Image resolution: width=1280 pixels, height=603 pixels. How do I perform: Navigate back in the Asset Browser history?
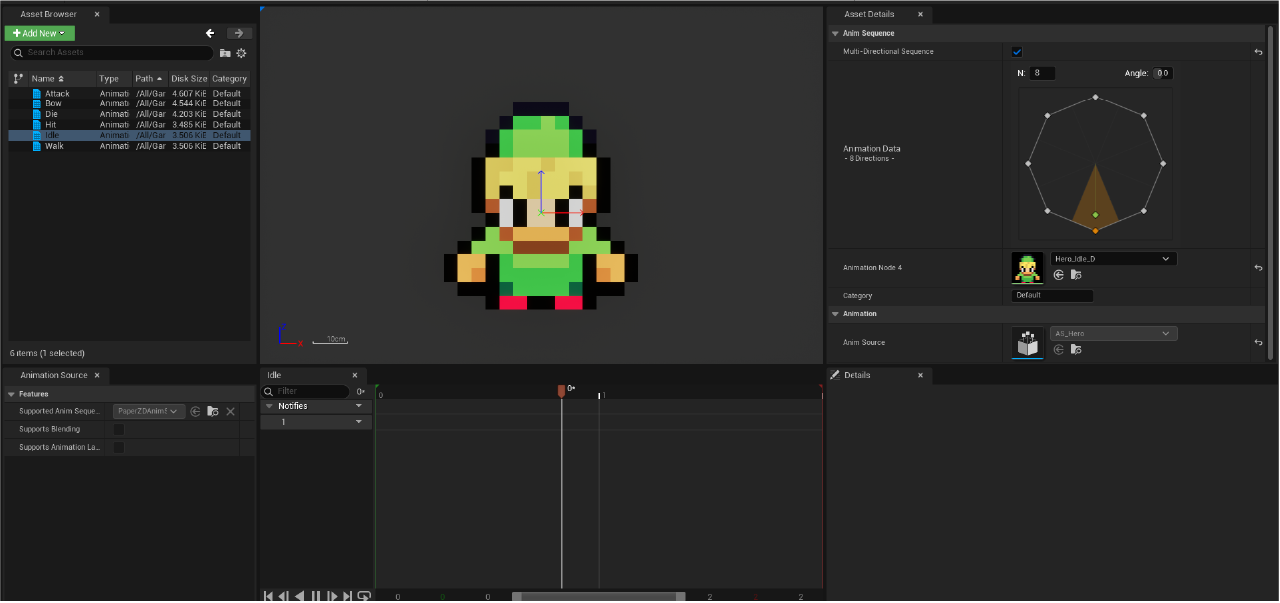click(x=210, y=33)
